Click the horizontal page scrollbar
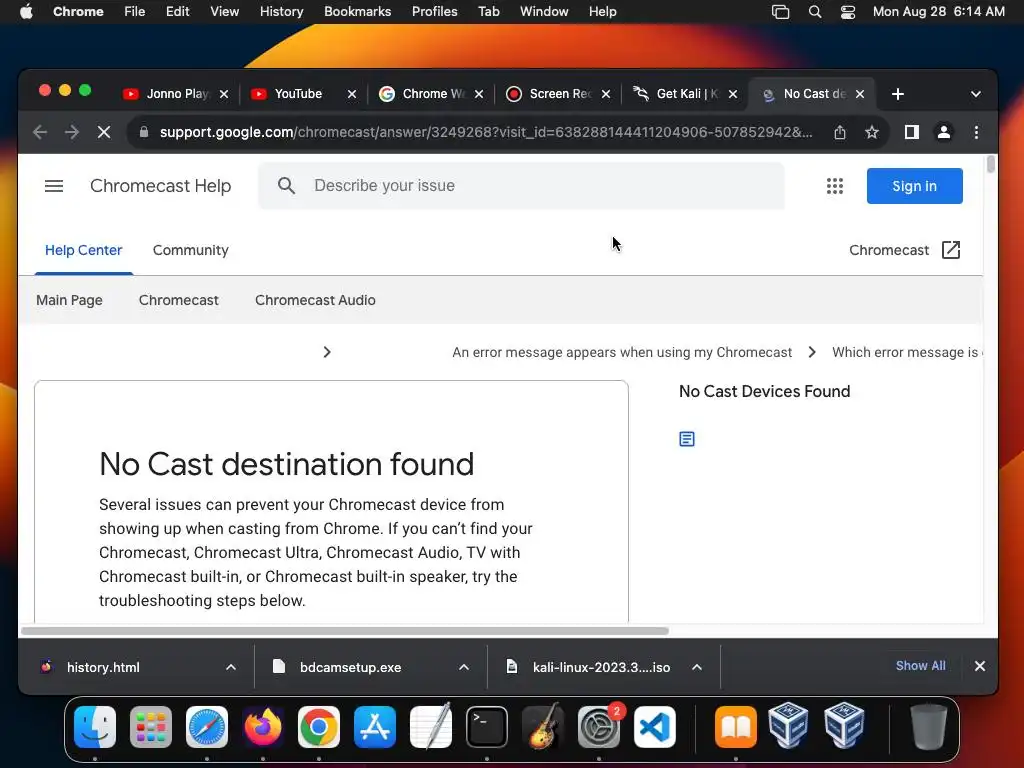Image resolution: width=1024 pixels, height=768 pixels. [345, 631]
